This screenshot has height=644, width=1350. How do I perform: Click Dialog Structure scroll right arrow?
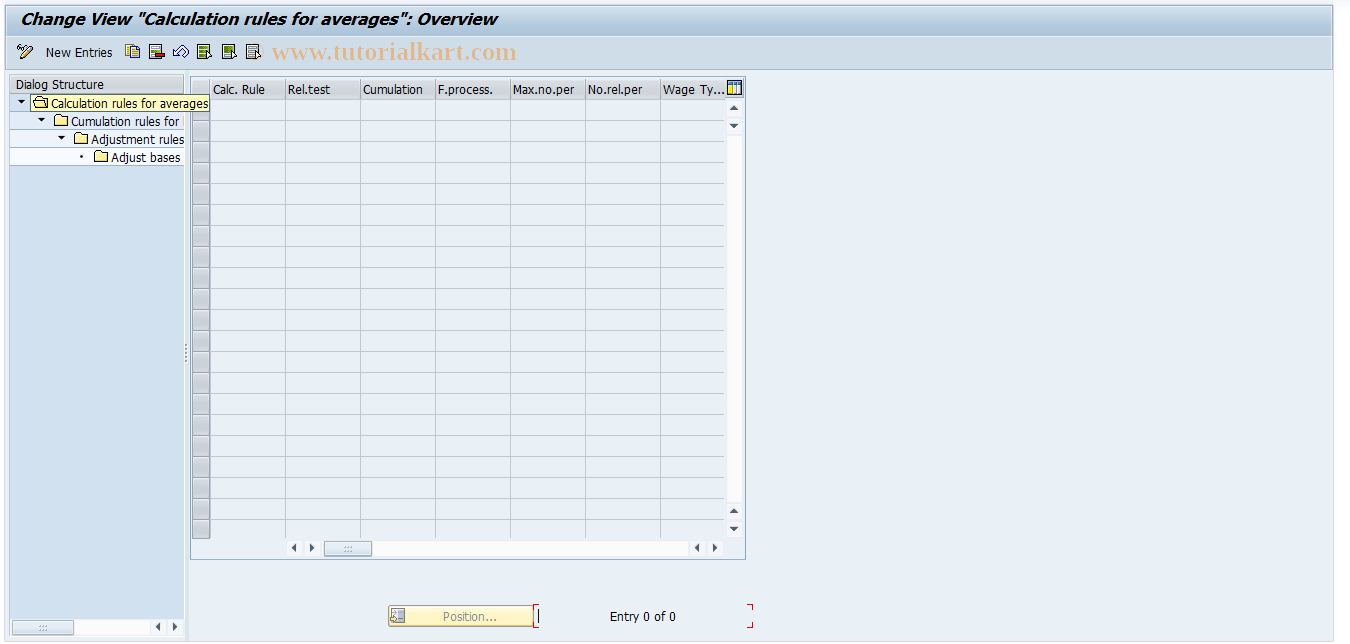174,627
